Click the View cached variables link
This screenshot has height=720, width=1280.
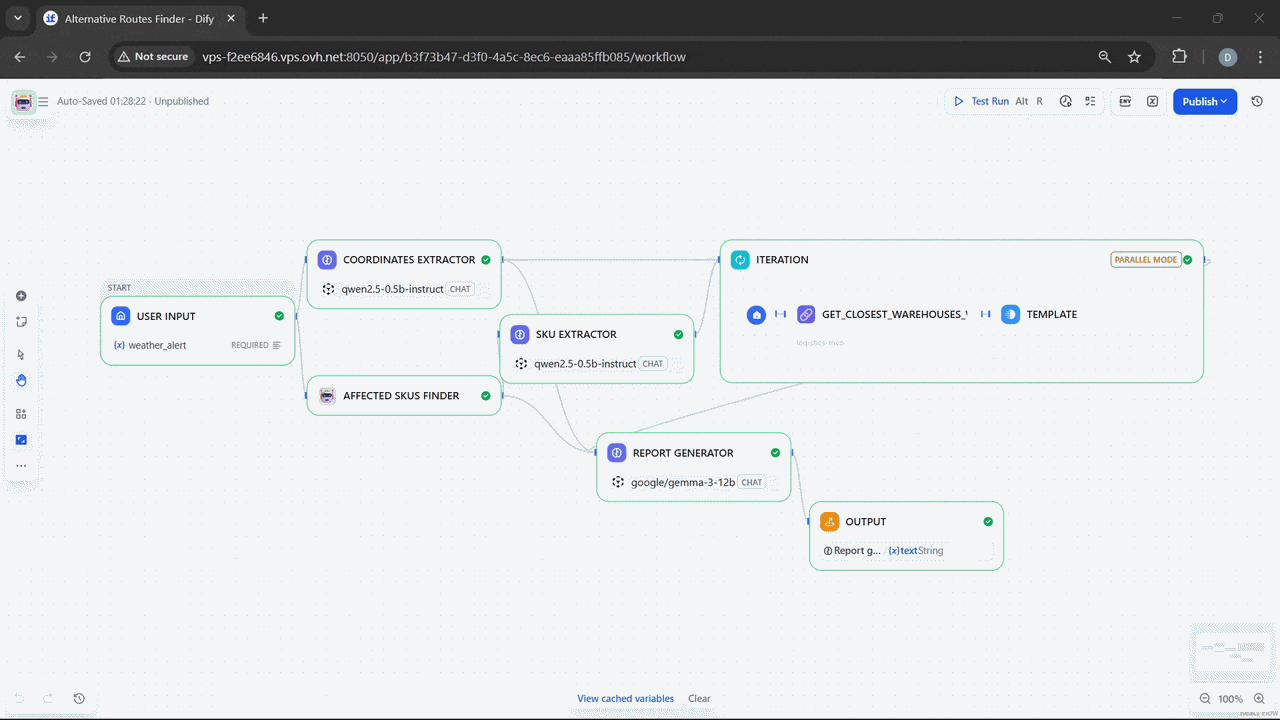(x=625, y=698)
